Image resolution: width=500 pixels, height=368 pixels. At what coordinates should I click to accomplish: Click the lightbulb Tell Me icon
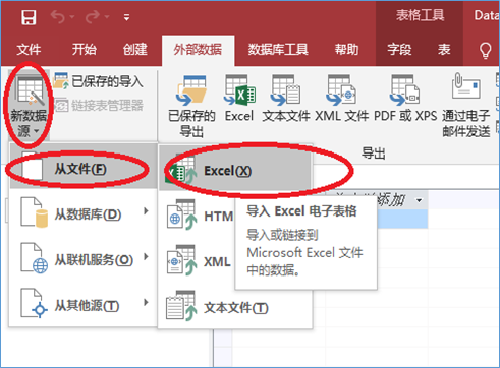pos(485,50)
